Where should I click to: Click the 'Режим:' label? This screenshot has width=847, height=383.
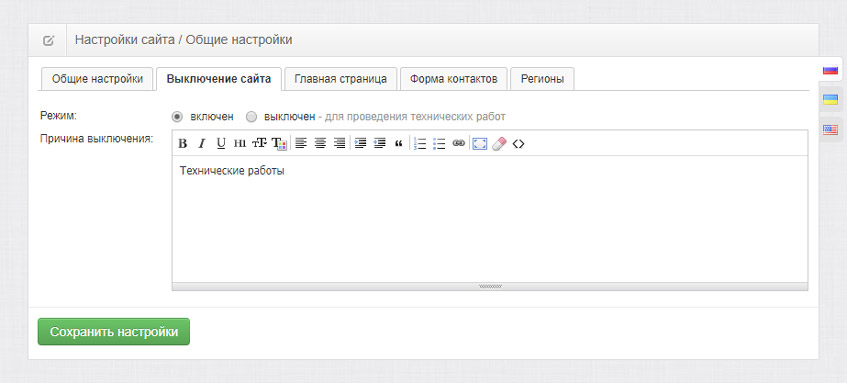click(58, 116)
